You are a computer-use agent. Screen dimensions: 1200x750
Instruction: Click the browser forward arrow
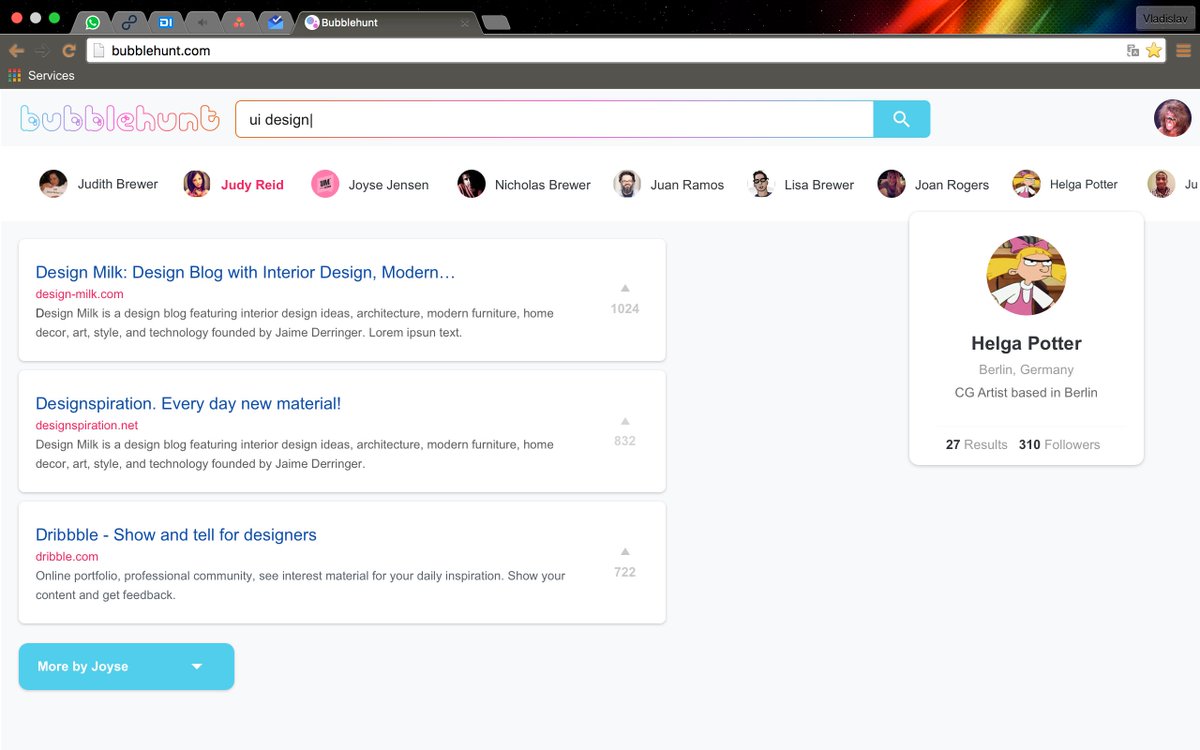pos(42,50)
